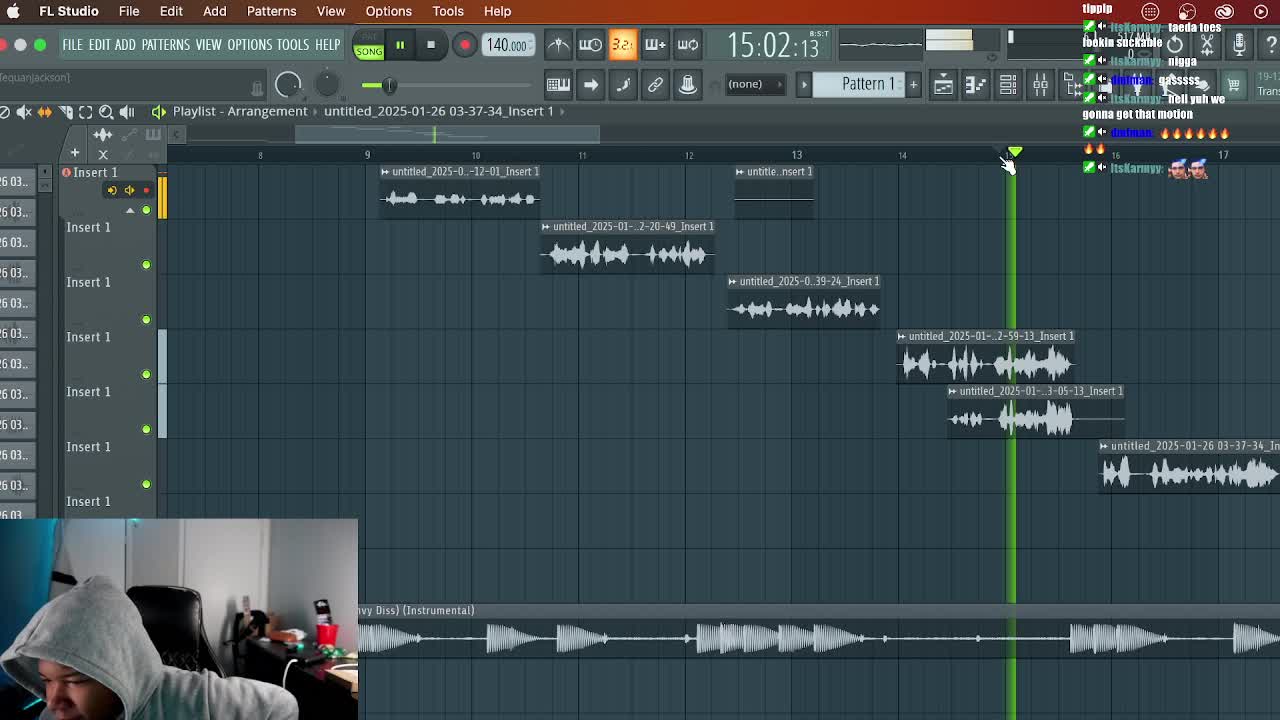
Task: Click the multilink controllers knob icon
Action: pos(688,85)
